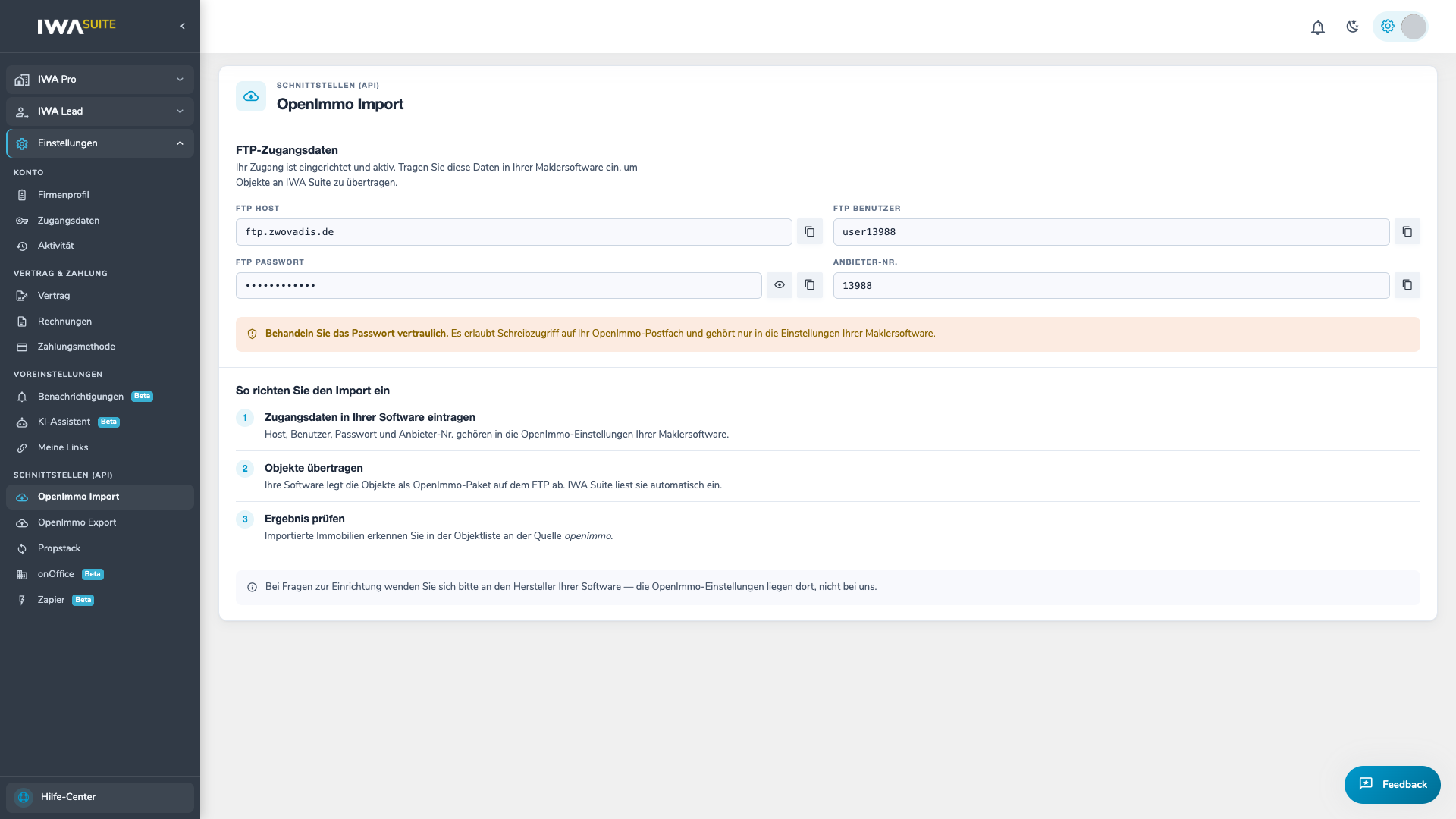This screenshot has width=1456, height=819.
Task: Select OpenImmo Import in sidebar
Action: [100, 497]
